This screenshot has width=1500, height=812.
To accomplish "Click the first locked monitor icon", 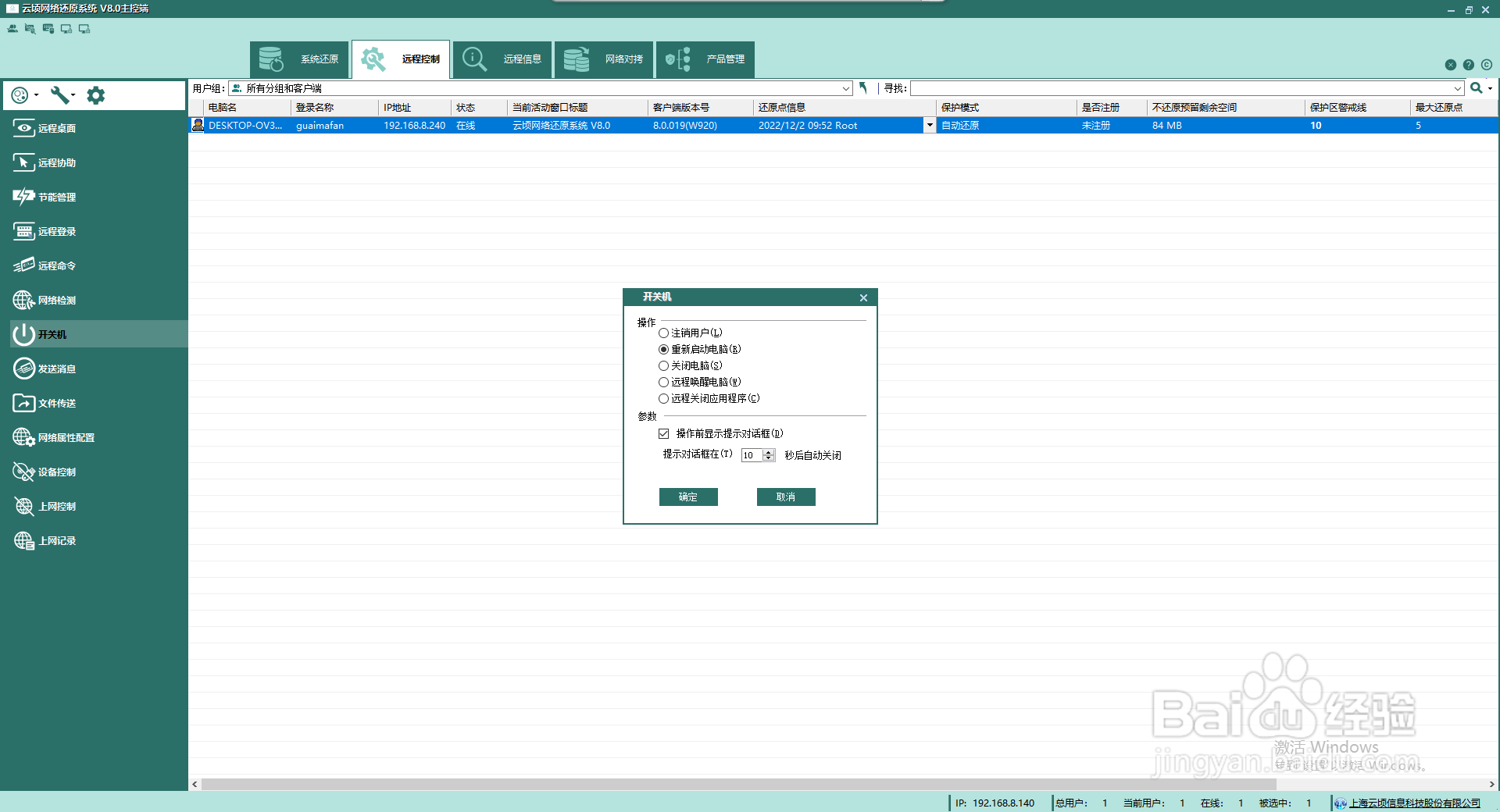I will click(66, 29).
